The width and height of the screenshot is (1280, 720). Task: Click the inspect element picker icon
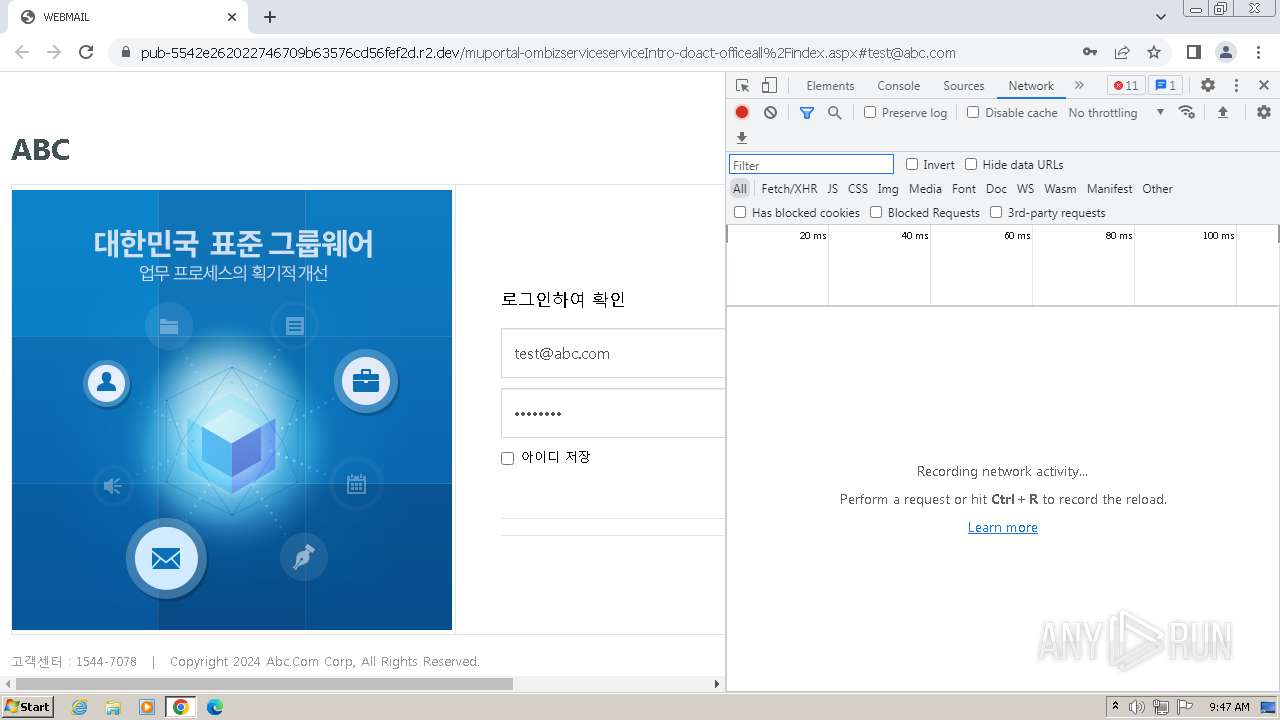coord(742,85)
